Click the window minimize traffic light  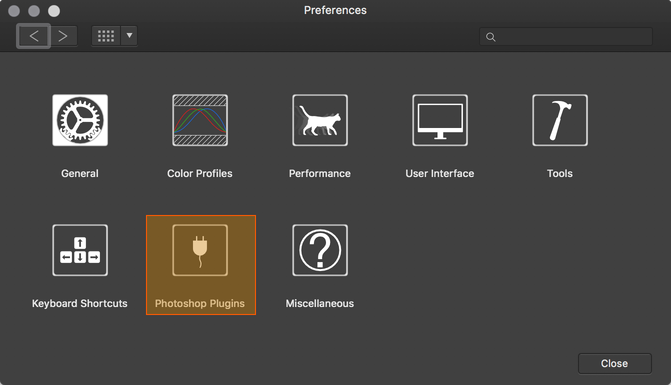[x=34, y=11]
